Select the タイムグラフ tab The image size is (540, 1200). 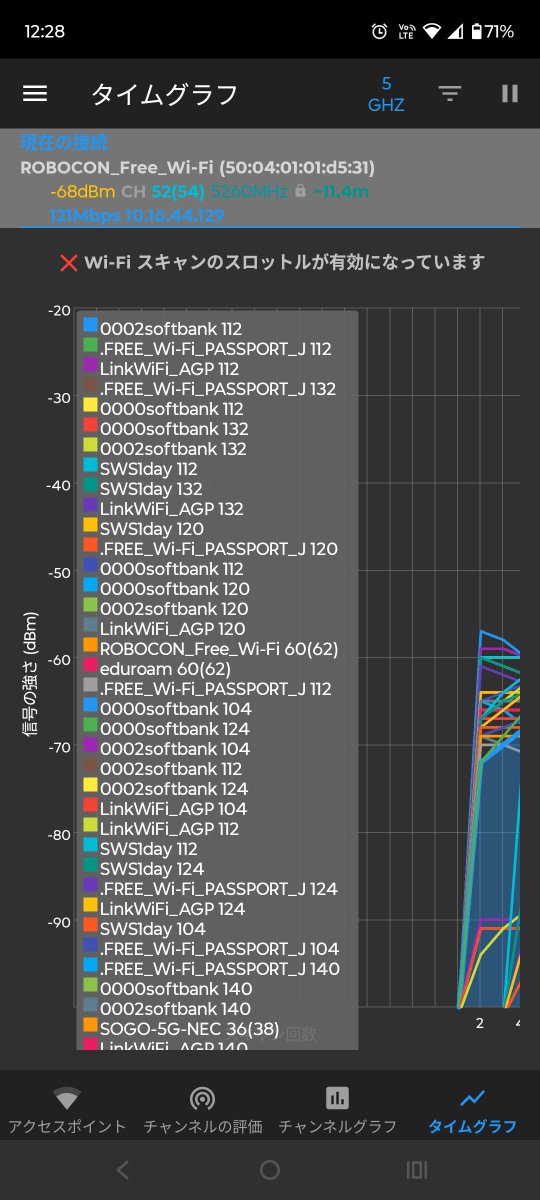click(x=472, y=1111)
